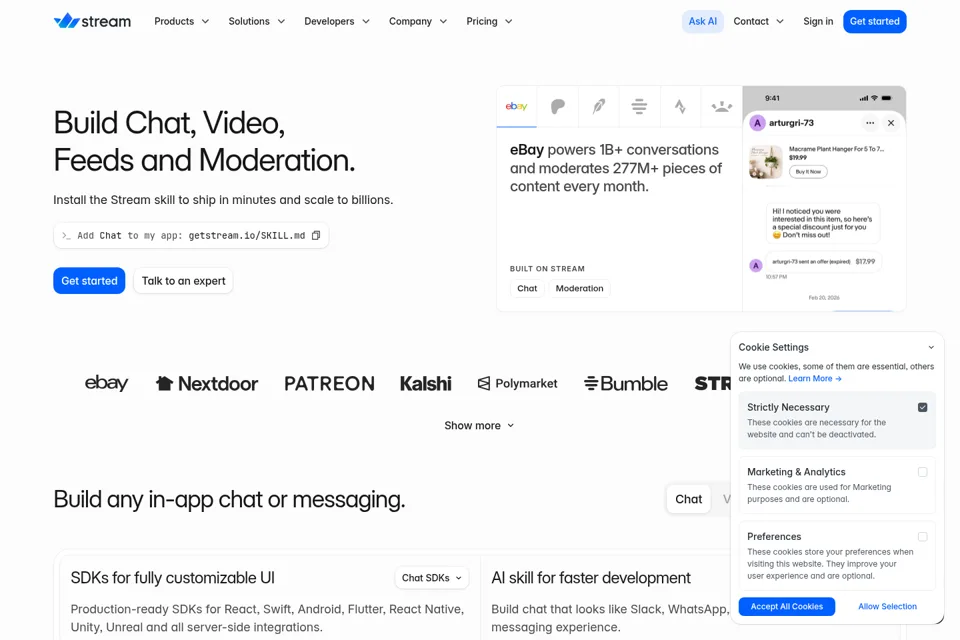Image resolution: width=960 pixels, height=640 pixels.
Task: Expand Show more customer logos
Action: (x=479, y=425)
